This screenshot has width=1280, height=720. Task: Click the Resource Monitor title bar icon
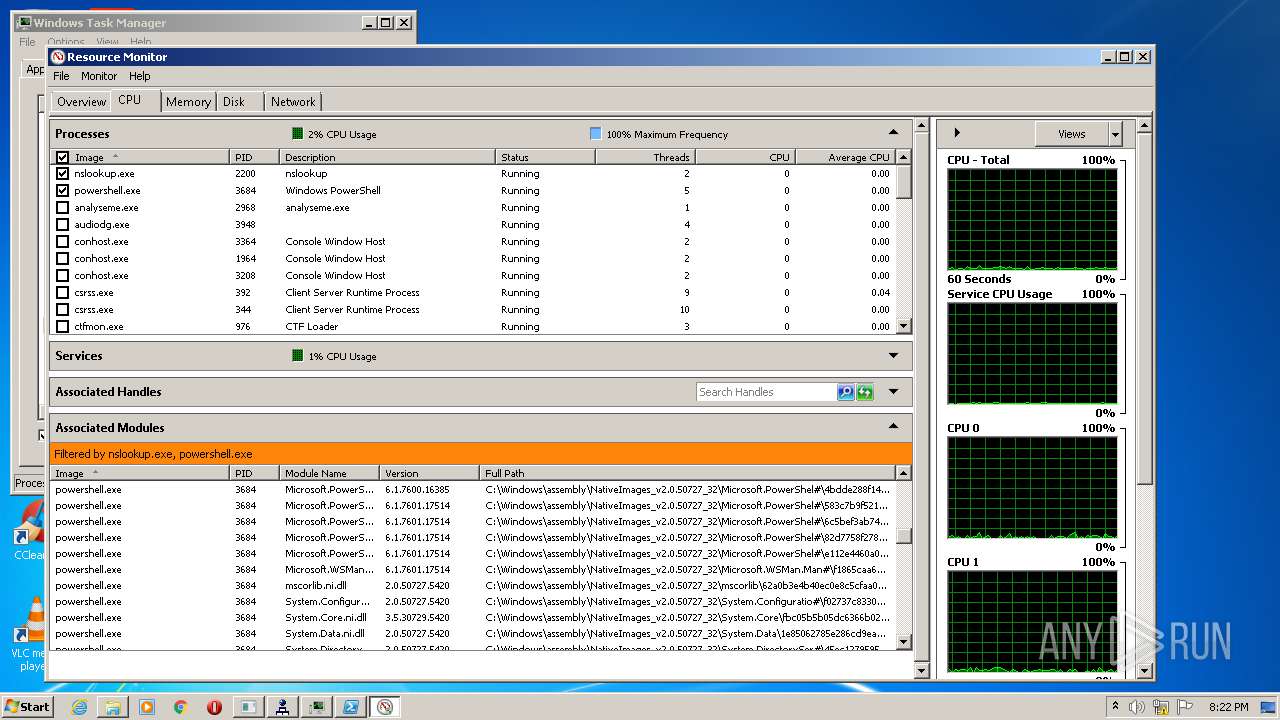tap(58, 57)
